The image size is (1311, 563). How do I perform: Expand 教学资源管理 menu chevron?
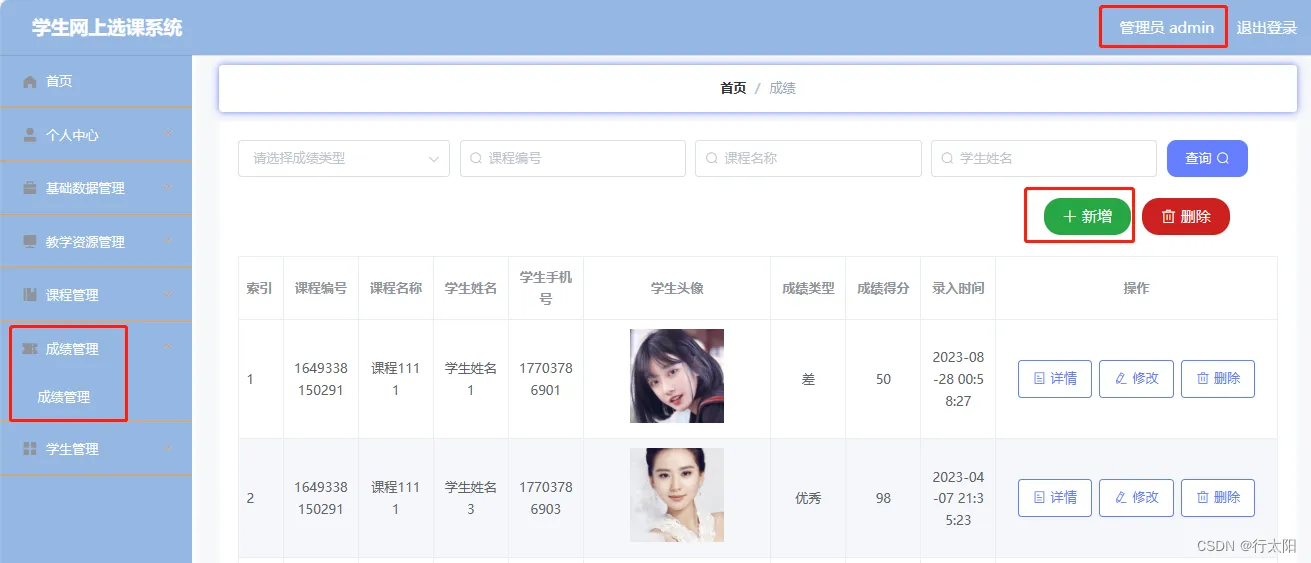click(x=168, y=241)
